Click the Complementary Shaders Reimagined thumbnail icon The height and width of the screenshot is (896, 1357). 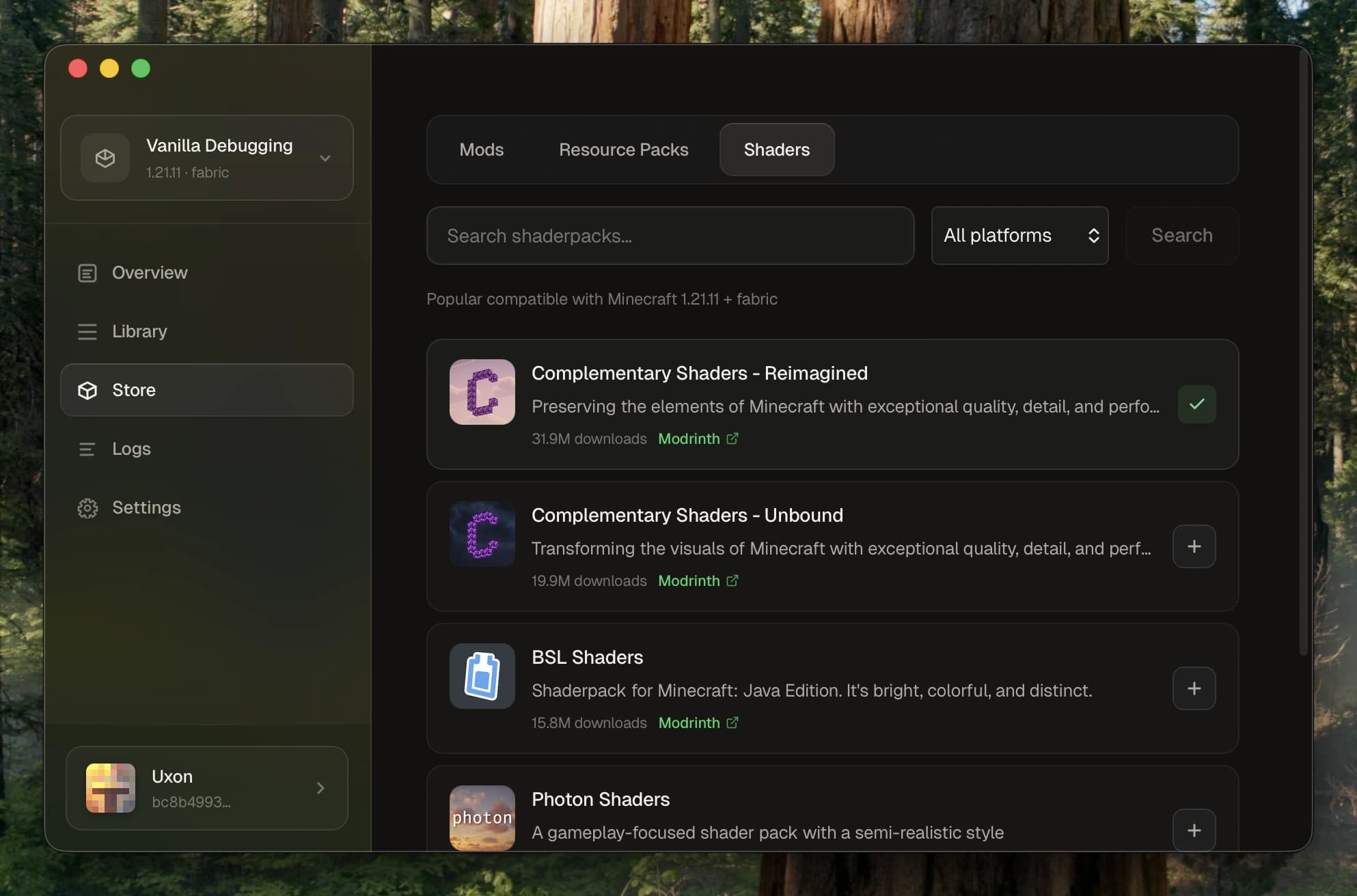[482, 392]
